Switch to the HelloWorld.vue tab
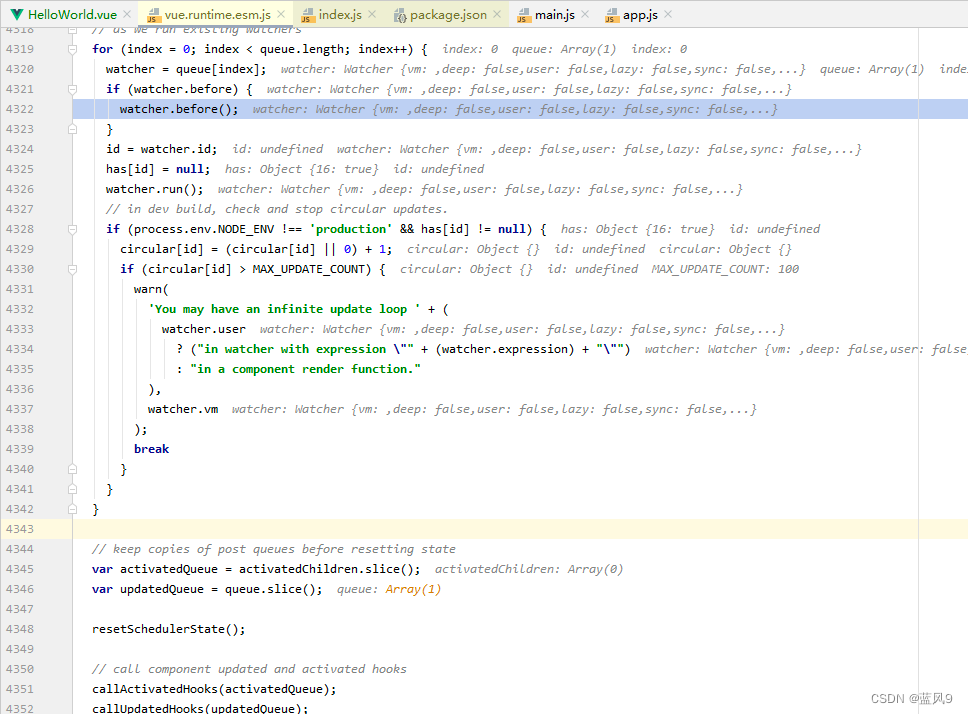Viewport: 968px width, 714px height. [x=70, y=15]
